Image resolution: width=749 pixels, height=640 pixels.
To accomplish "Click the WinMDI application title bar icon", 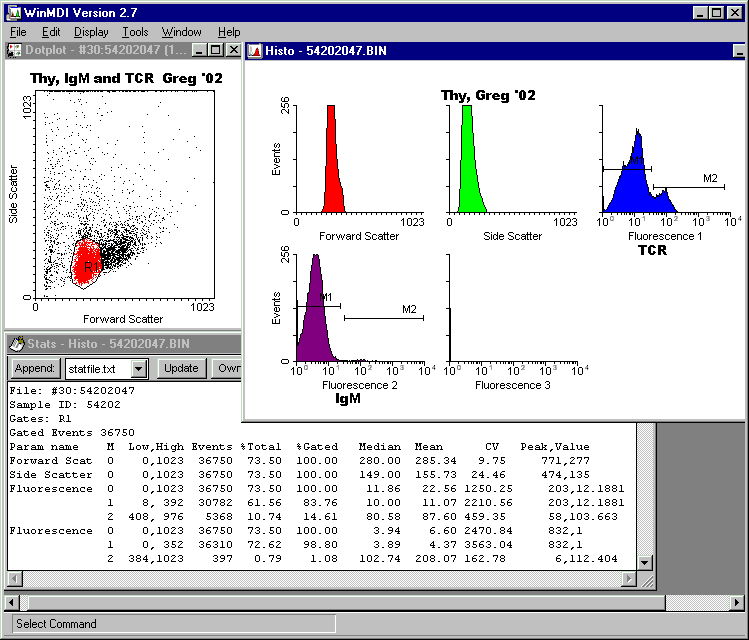I will tap(12, 12).
